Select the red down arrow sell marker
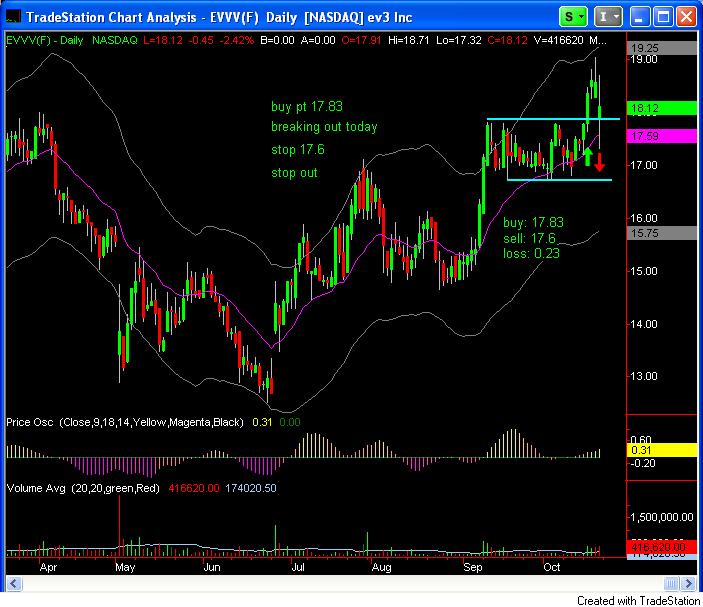This screenshot has height=607, width=703. [x=599, y=162]
